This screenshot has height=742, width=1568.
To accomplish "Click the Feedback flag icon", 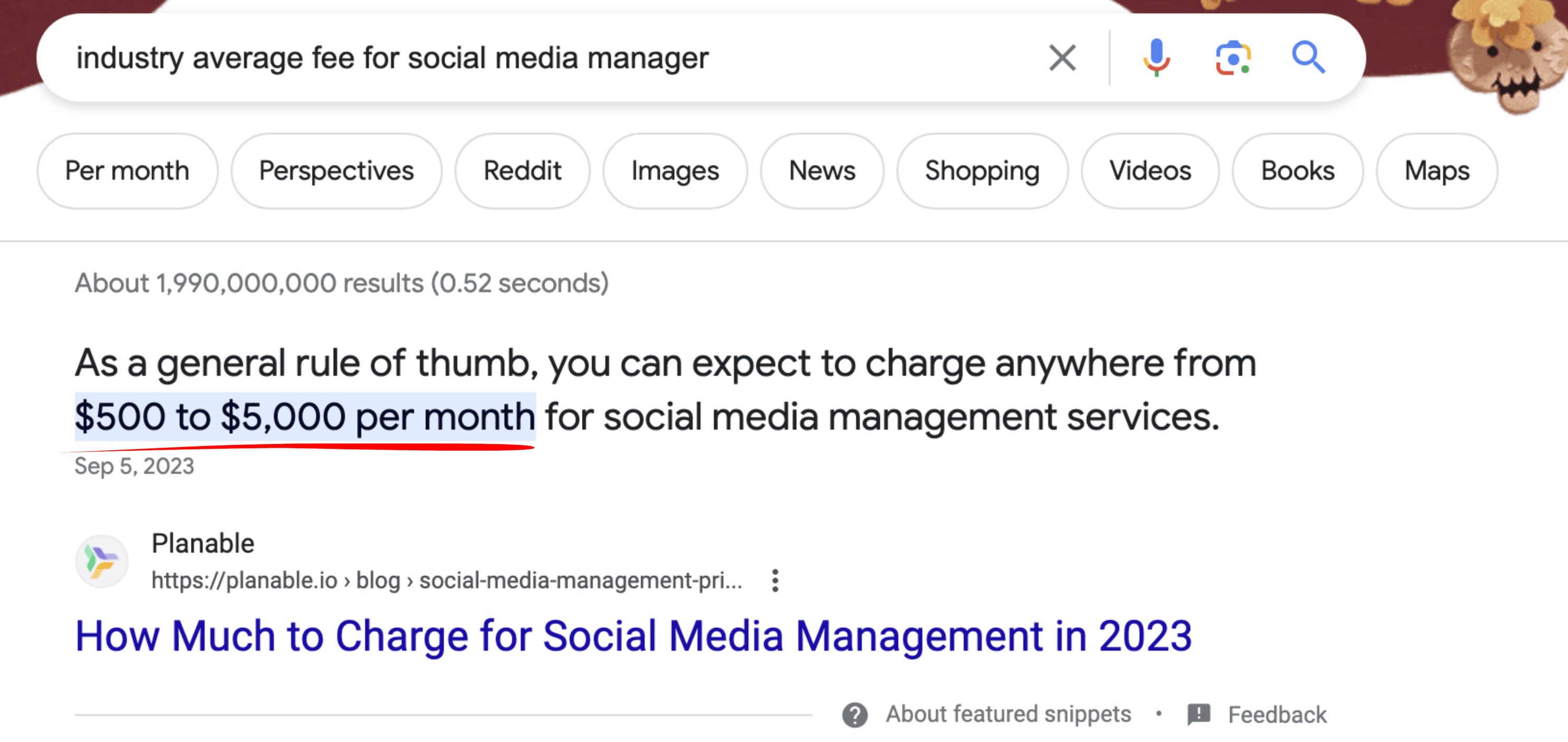I will pyautogui.click(x=1198, y=715).
